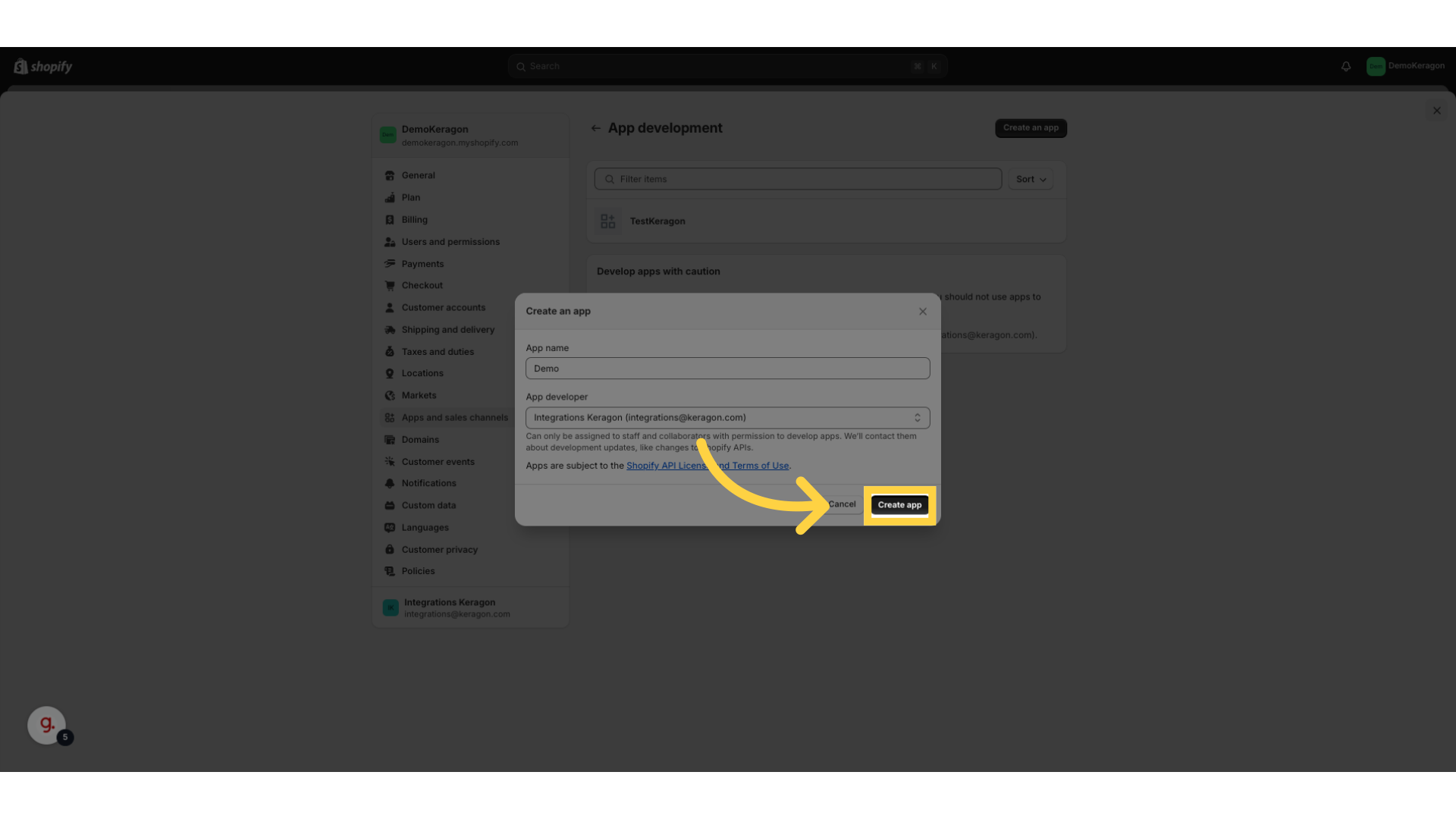1456x819 pixels.
Task: Close the Create an app dialog
Action: click(x=923, y=312)
